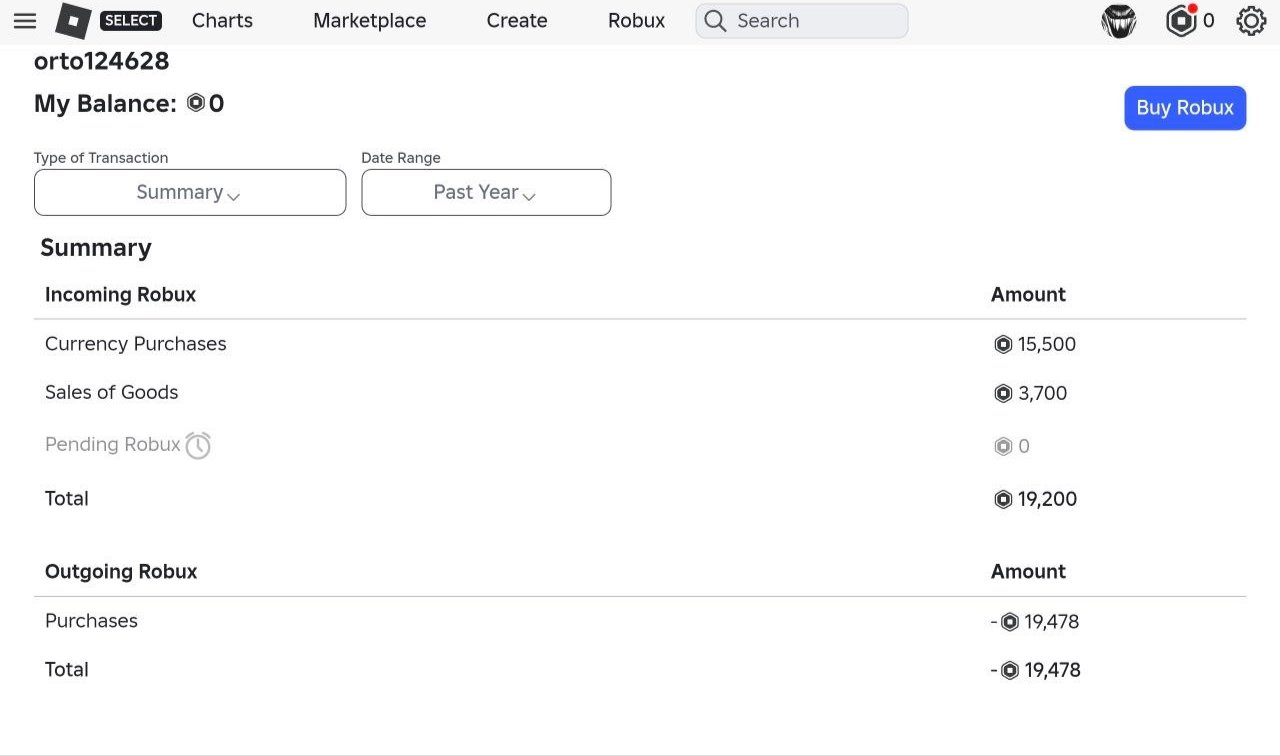Click the Outgoing Robux header
Image resolution: width=1280 pixels, height=756 pixels.
click(x=121, y=571)
